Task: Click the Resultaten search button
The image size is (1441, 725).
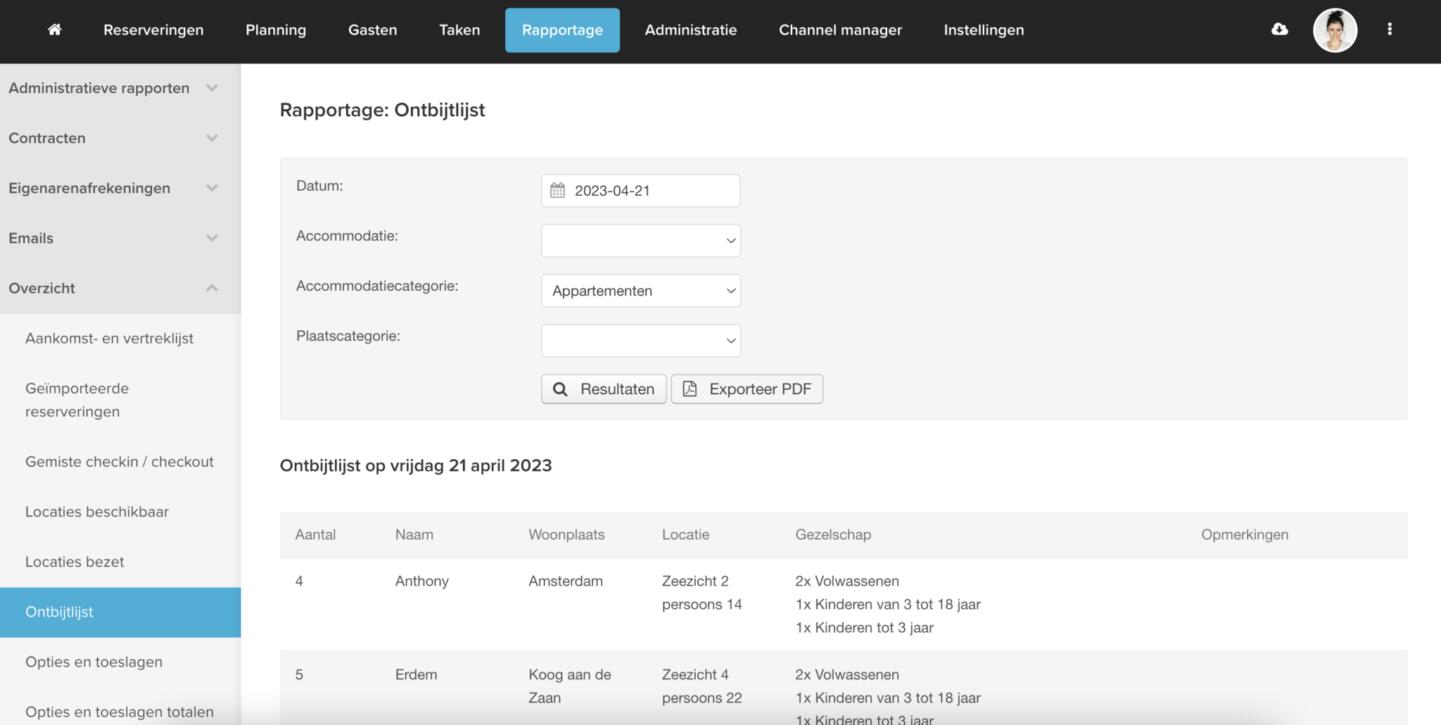Action: coord(604,389)
